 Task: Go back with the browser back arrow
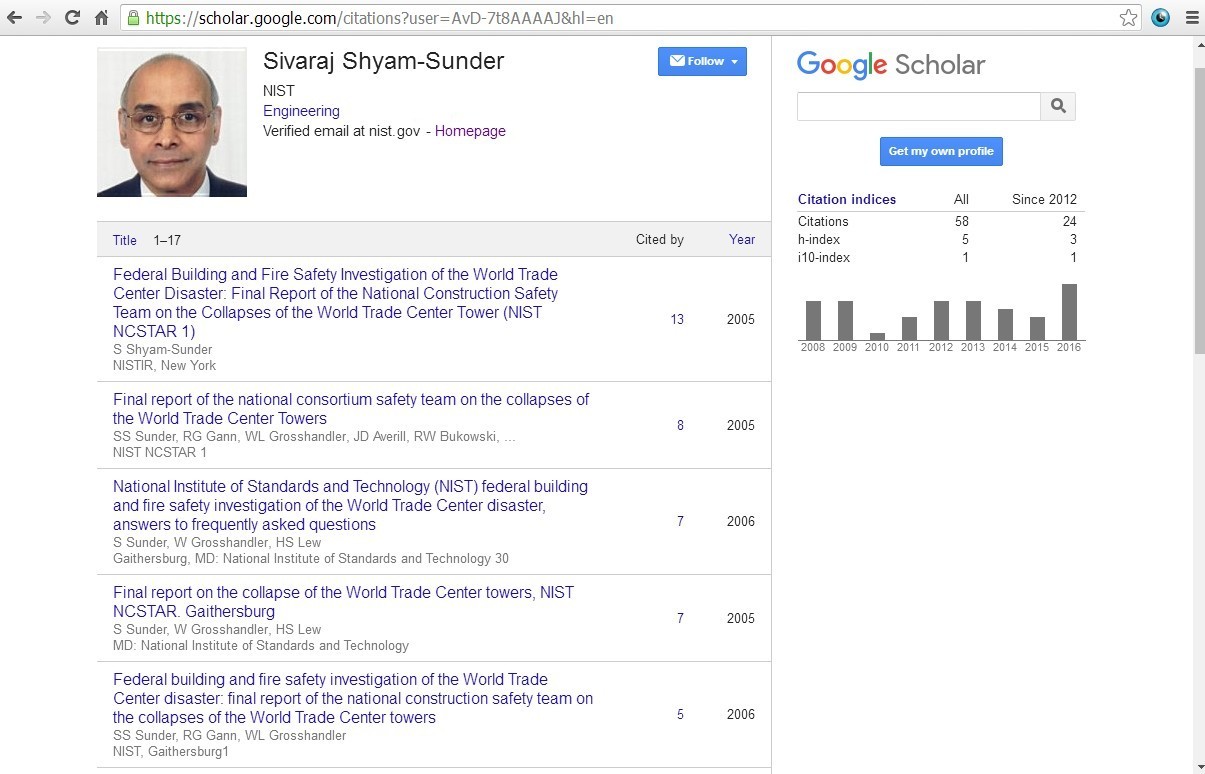point(14,17)
